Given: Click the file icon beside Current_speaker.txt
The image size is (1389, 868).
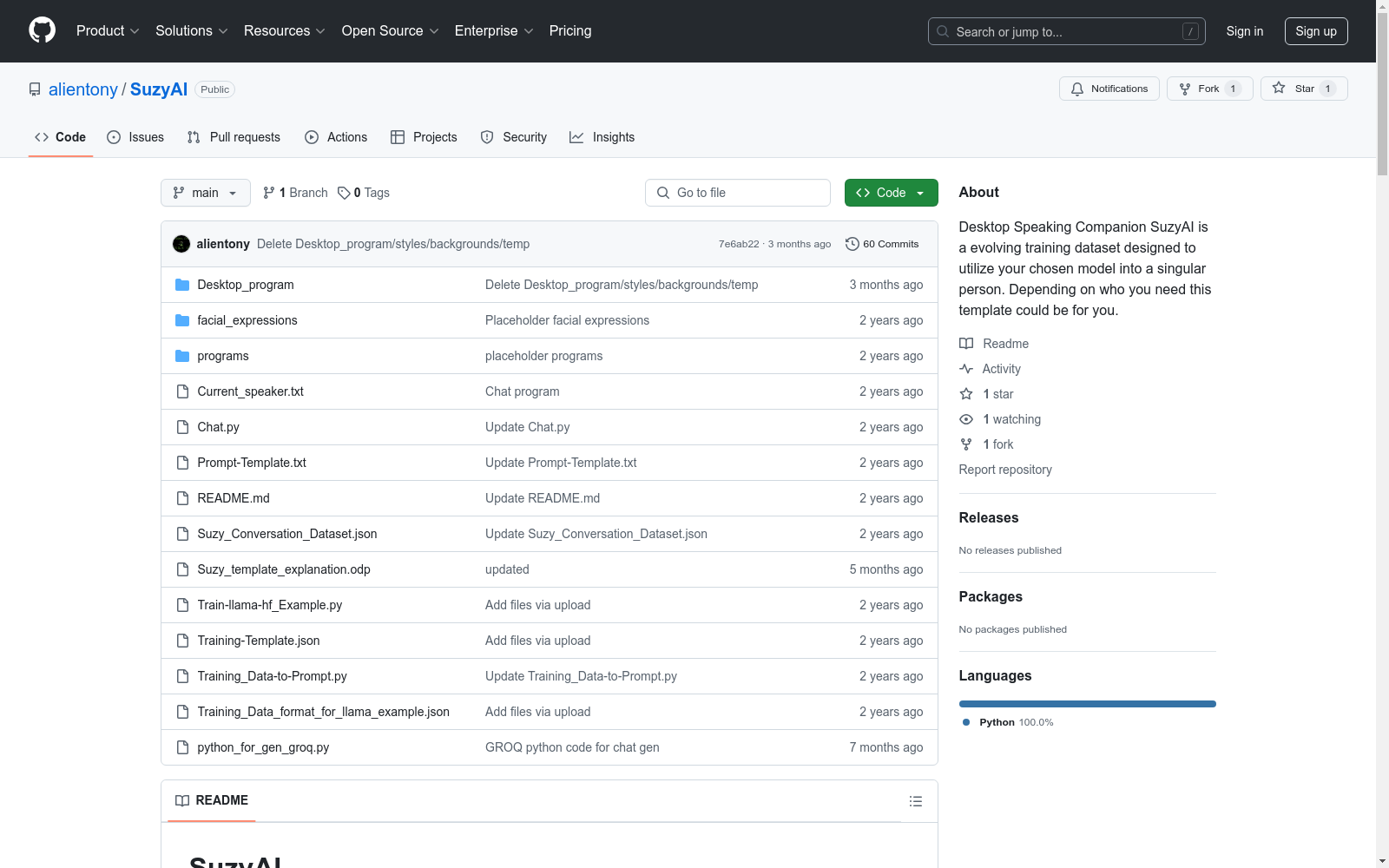Looking at the screenshot, I should pyautogui.click(x=182, y=391).
